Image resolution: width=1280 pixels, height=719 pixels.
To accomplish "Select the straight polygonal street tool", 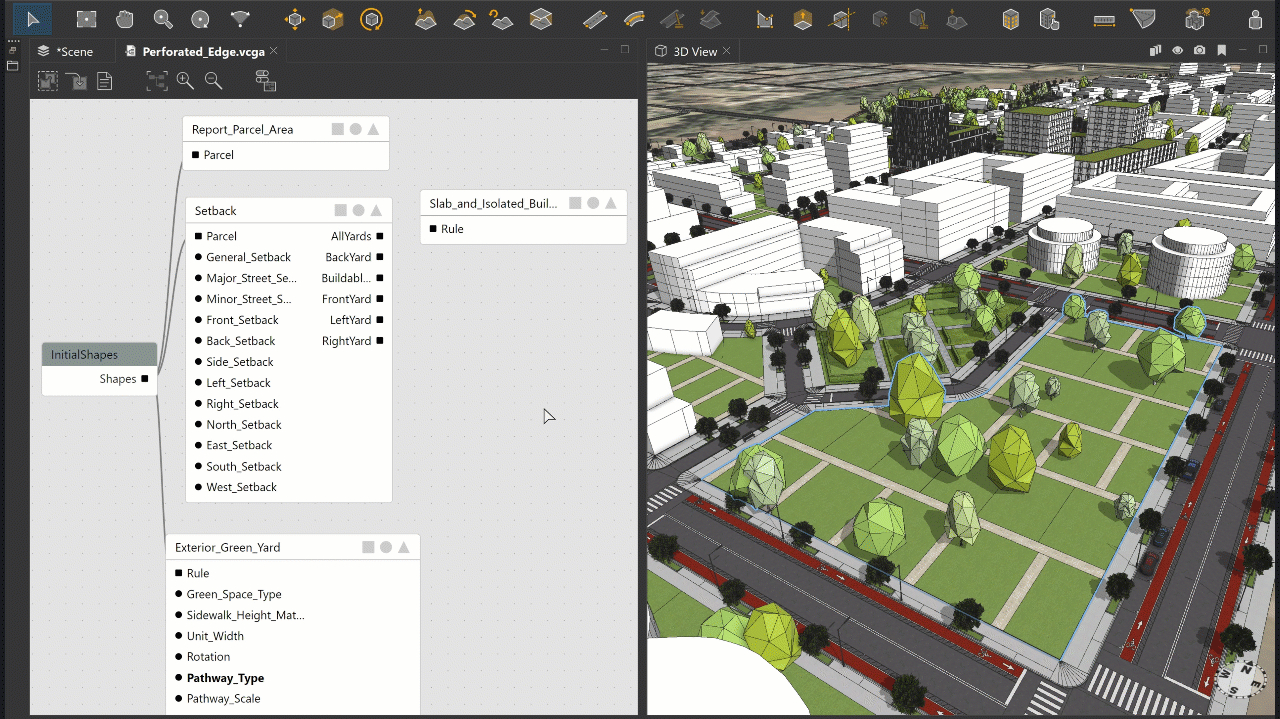I will pos(595,19).
